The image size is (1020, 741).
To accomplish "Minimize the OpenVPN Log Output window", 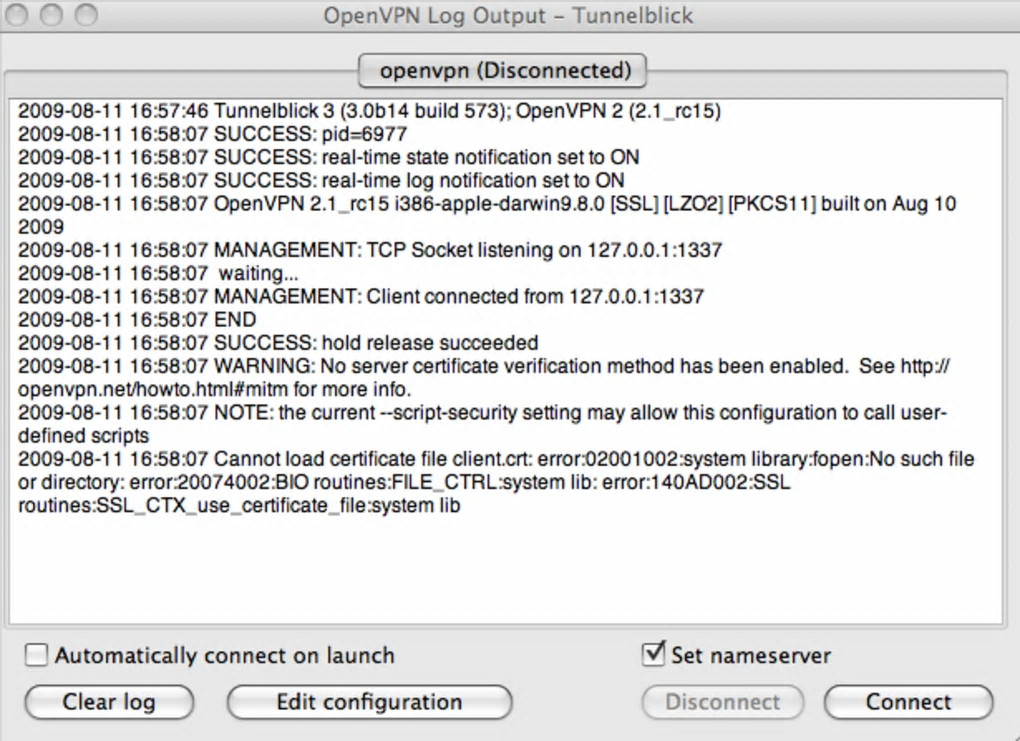I will pos(51,14).
